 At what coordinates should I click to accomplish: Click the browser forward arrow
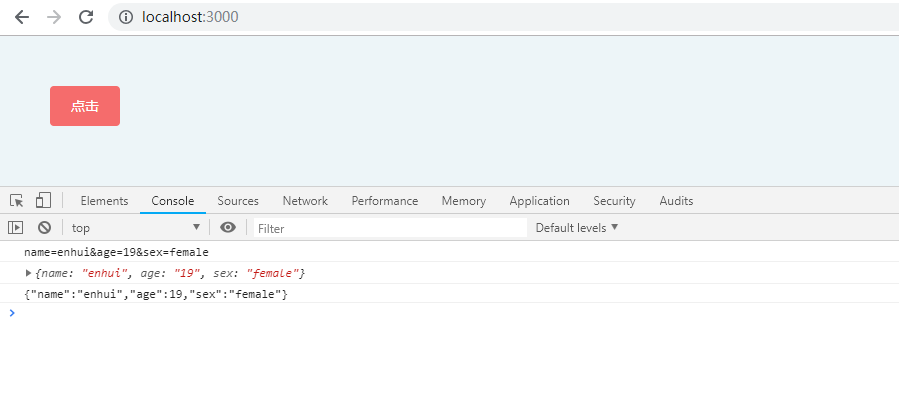coord(54,17)
